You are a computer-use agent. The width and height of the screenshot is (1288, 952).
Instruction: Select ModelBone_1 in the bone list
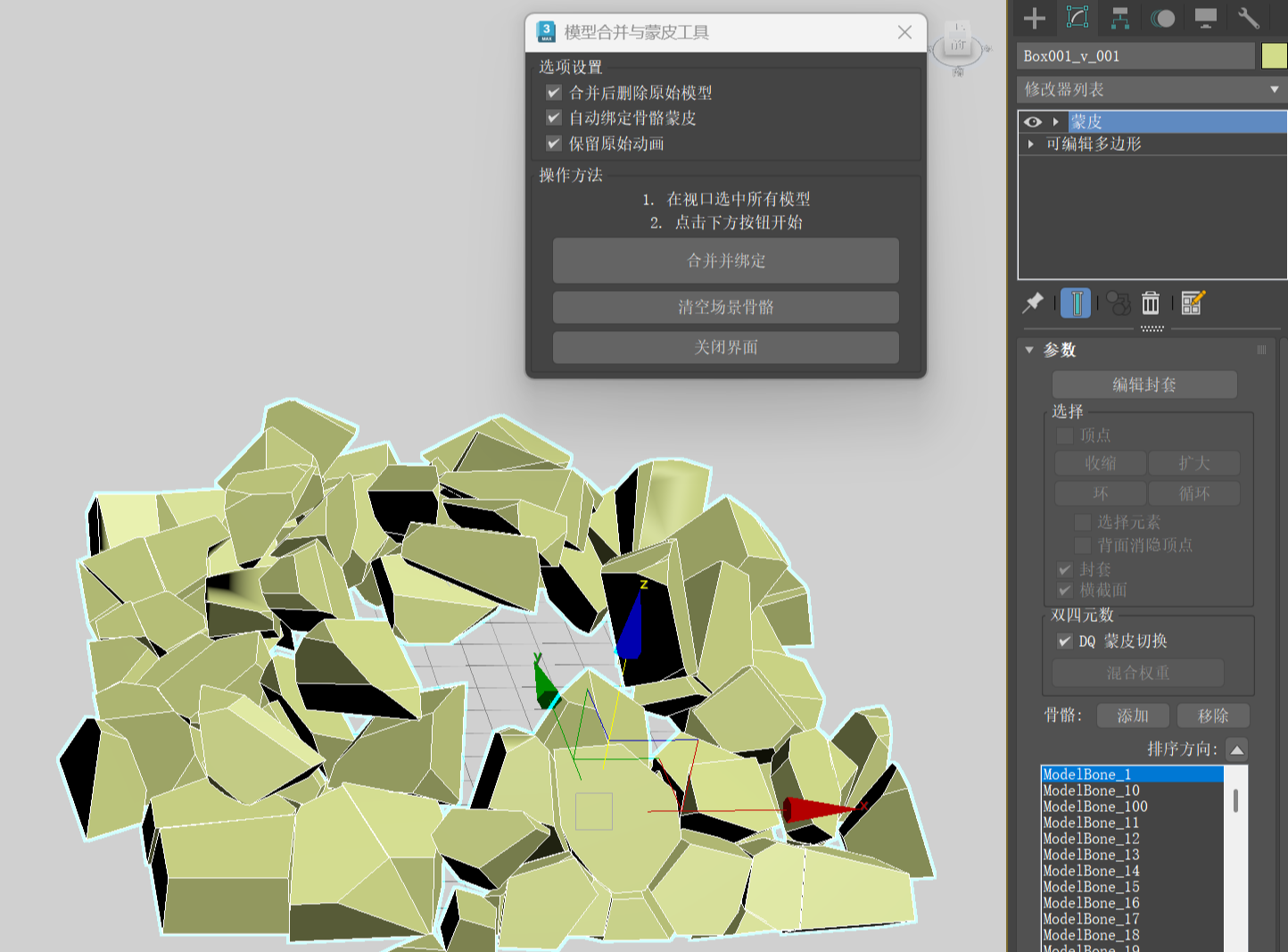1132,774
